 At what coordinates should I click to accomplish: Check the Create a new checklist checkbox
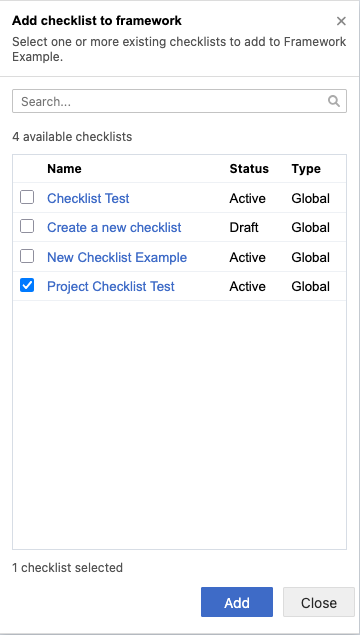pos(27,227)
